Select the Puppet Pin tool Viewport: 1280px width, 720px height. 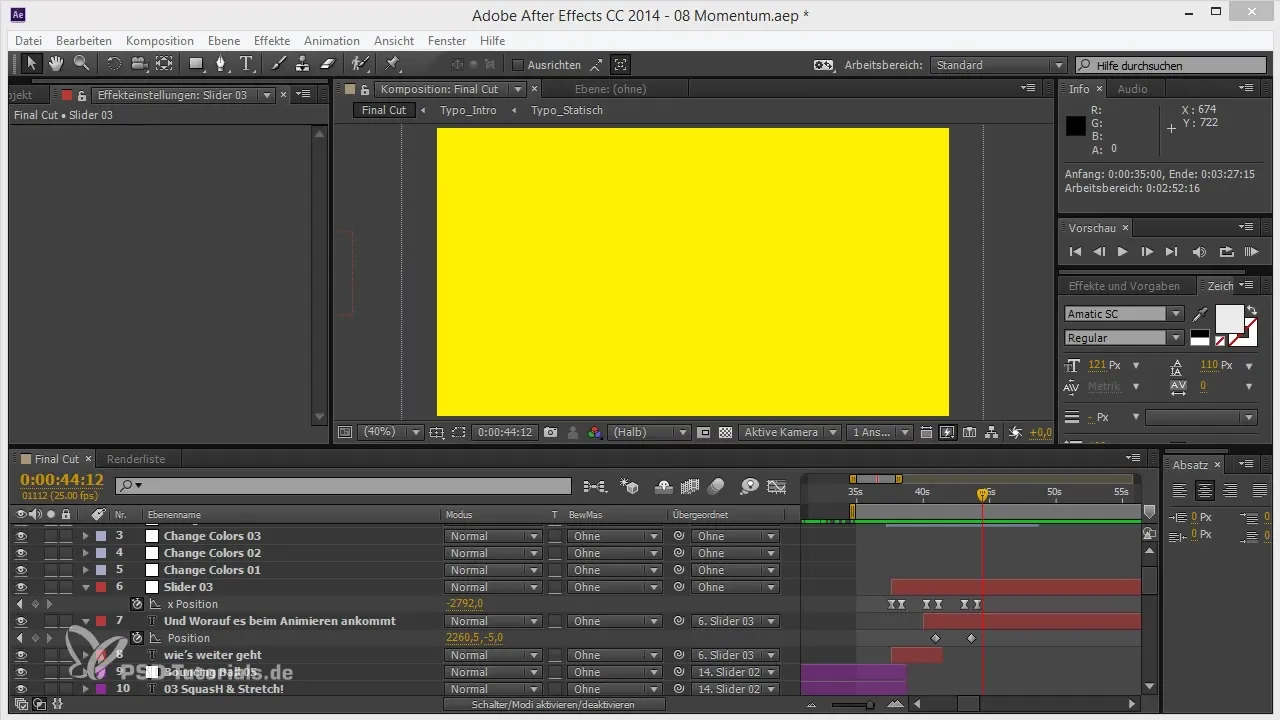tap(392, 64)
